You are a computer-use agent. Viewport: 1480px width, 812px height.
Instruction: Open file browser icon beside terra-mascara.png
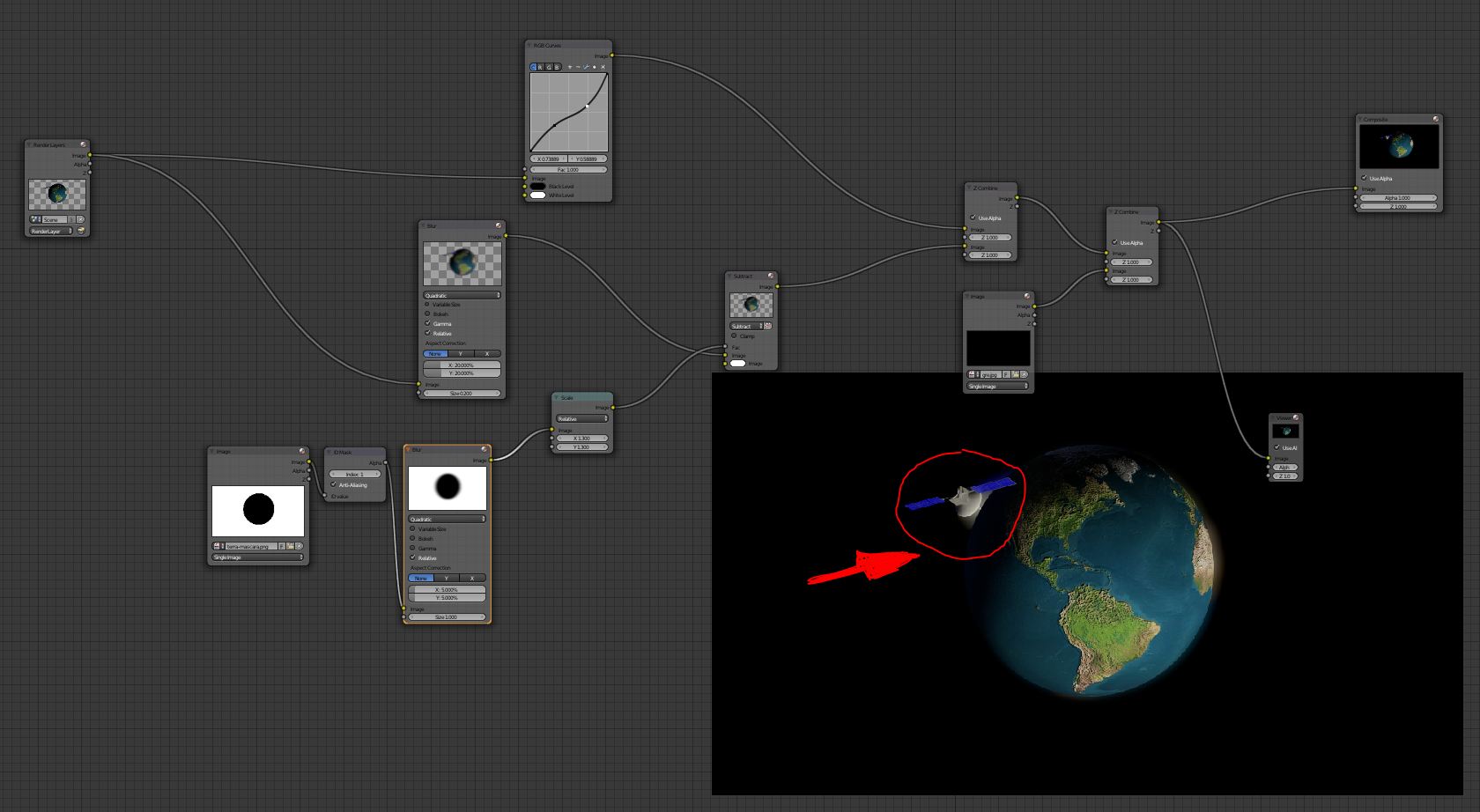tap(289, 546)
